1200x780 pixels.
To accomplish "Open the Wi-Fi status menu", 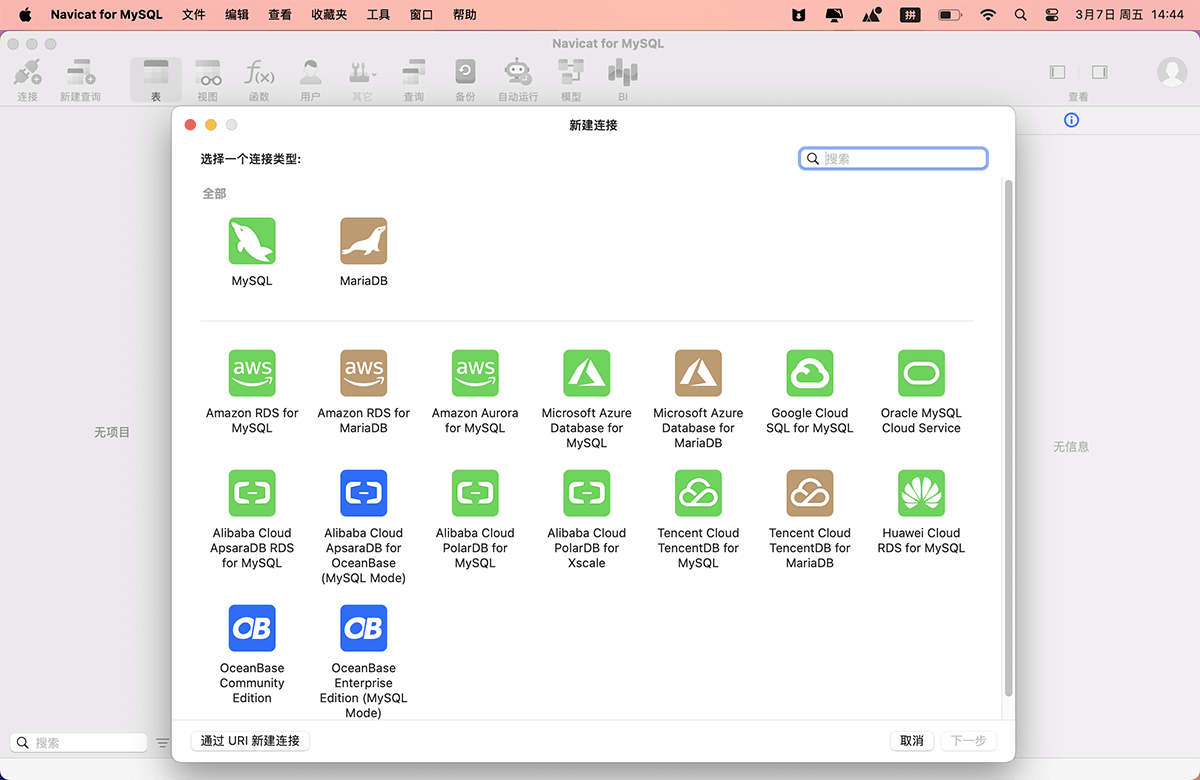I will [988, 15].
